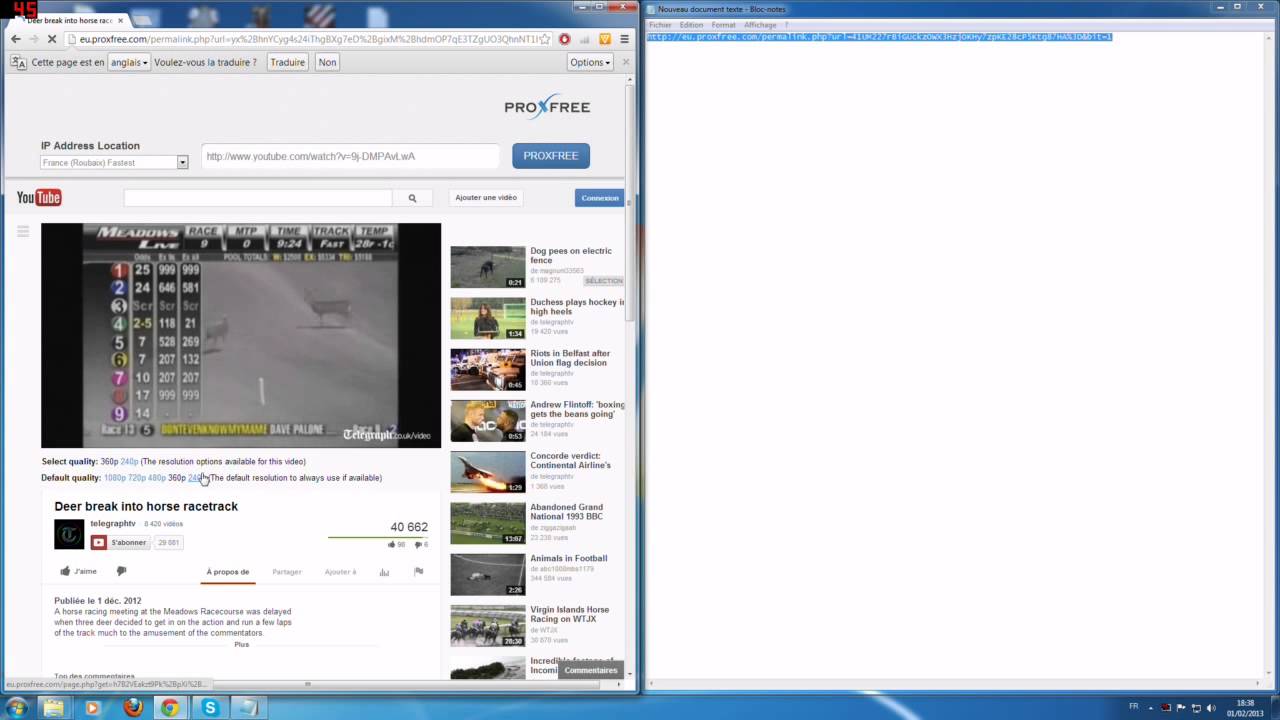Click the page's vertical scrollbar thumb

[629, 205]
